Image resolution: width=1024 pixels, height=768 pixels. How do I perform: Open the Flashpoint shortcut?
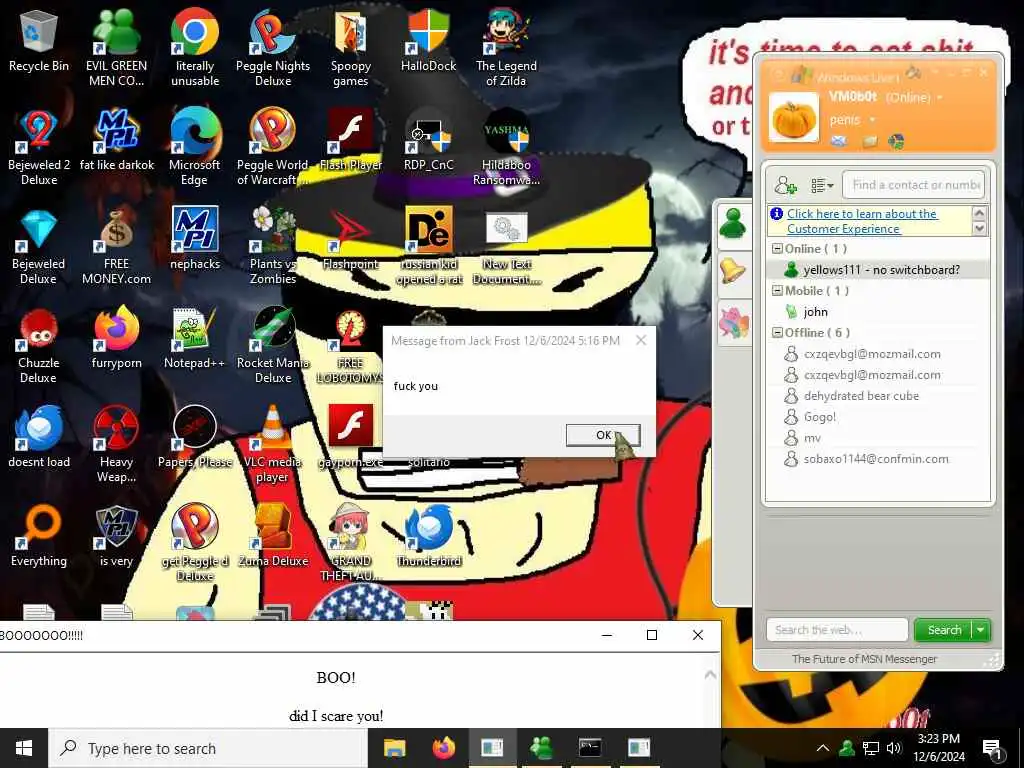351,240
